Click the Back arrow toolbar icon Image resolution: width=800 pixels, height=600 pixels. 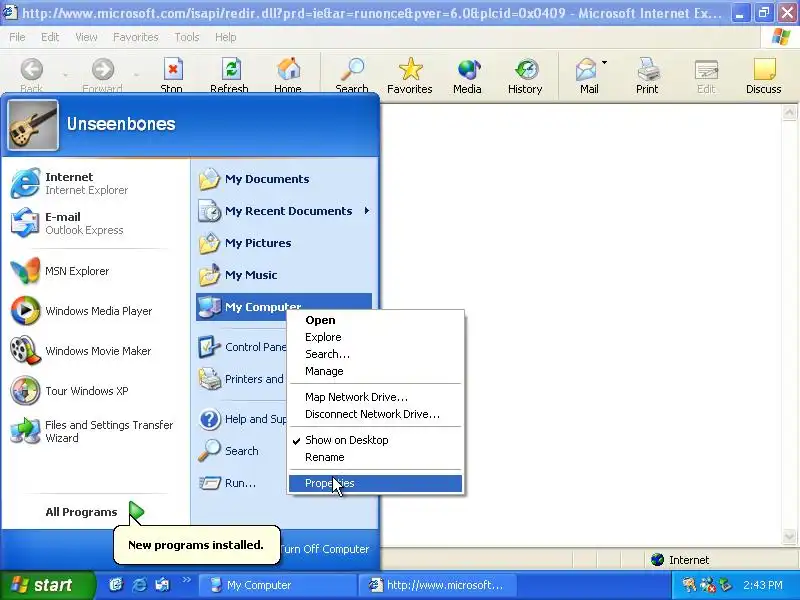point(32,70)
